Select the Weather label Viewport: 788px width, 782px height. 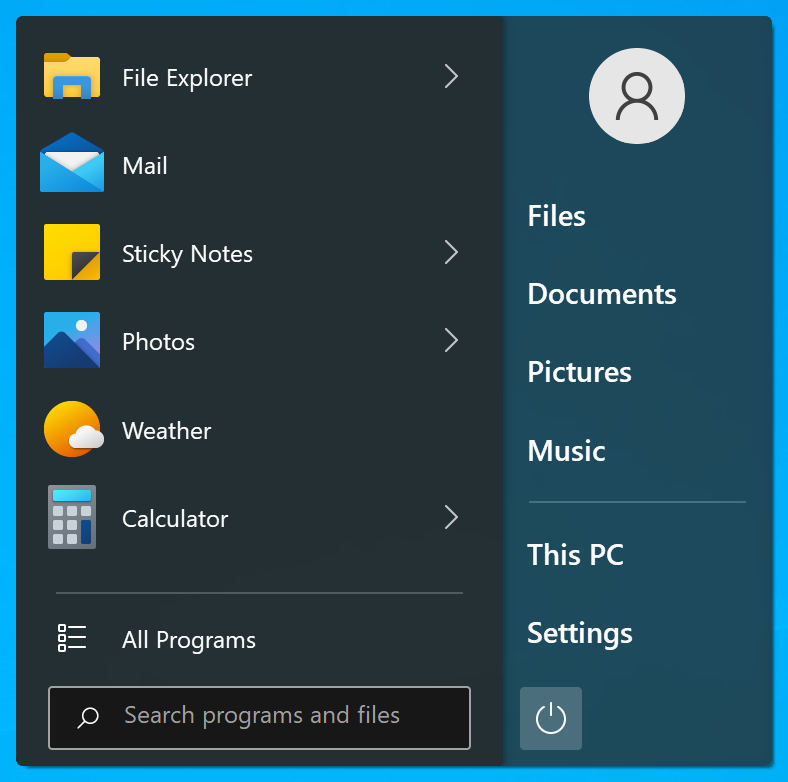click(166, 431)
